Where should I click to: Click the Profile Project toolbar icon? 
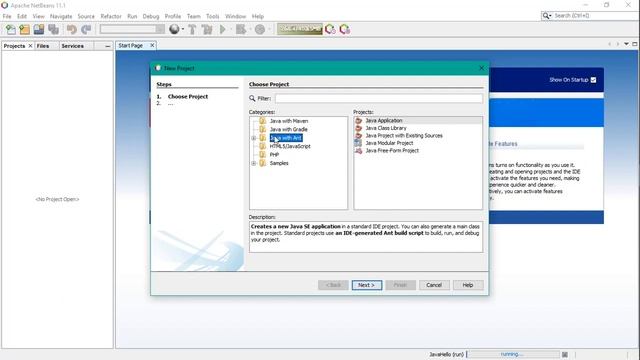[x=260, y=29]
